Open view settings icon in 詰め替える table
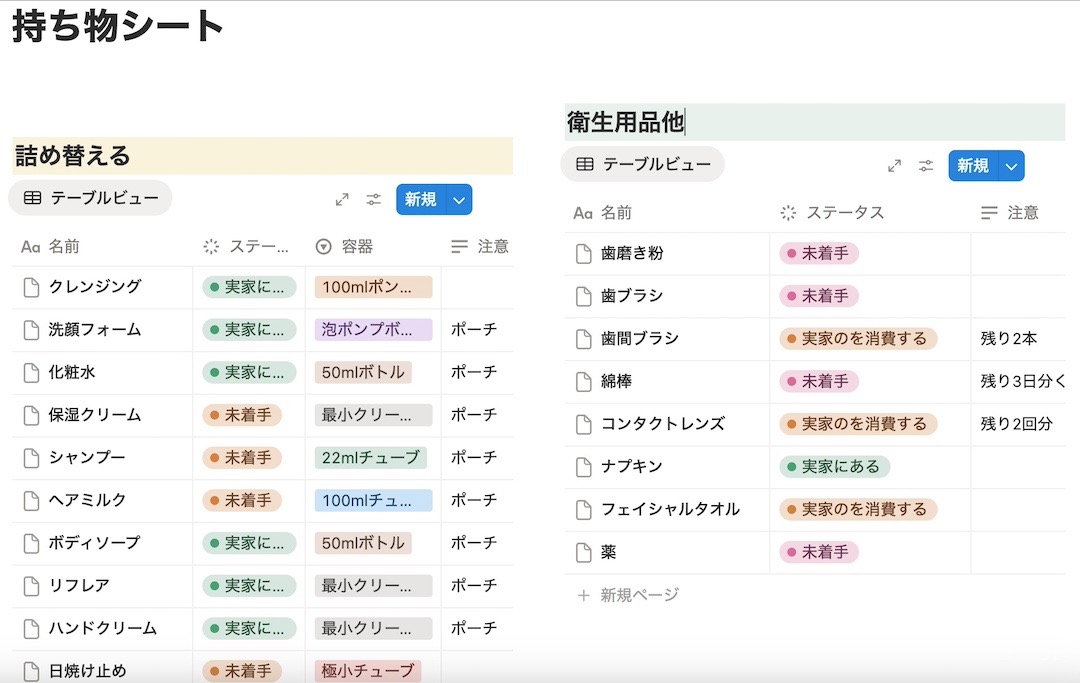The image size is (1080, 683). tap(374, 200)
